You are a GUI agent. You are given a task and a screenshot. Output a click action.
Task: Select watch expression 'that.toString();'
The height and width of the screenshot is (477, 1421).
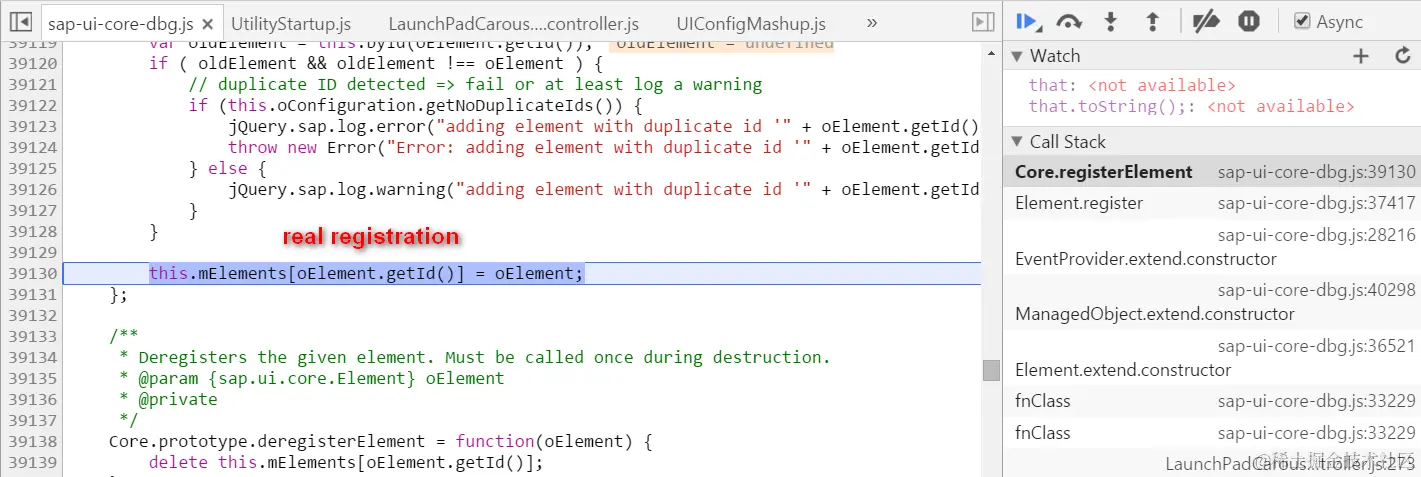[x=1192, y=106]
